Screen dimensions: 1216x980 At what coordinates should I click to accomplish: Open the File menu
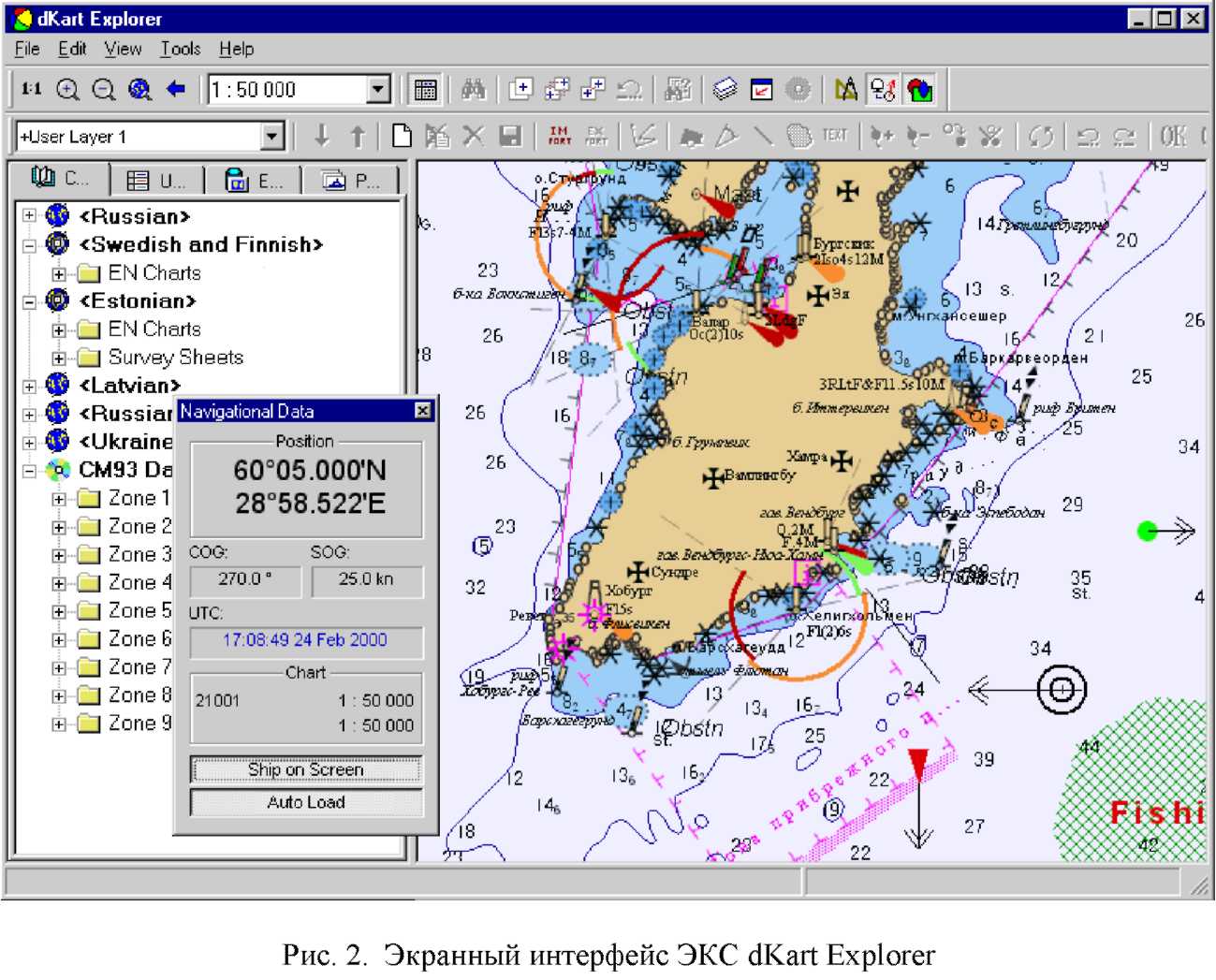click(x=27, y=49)
